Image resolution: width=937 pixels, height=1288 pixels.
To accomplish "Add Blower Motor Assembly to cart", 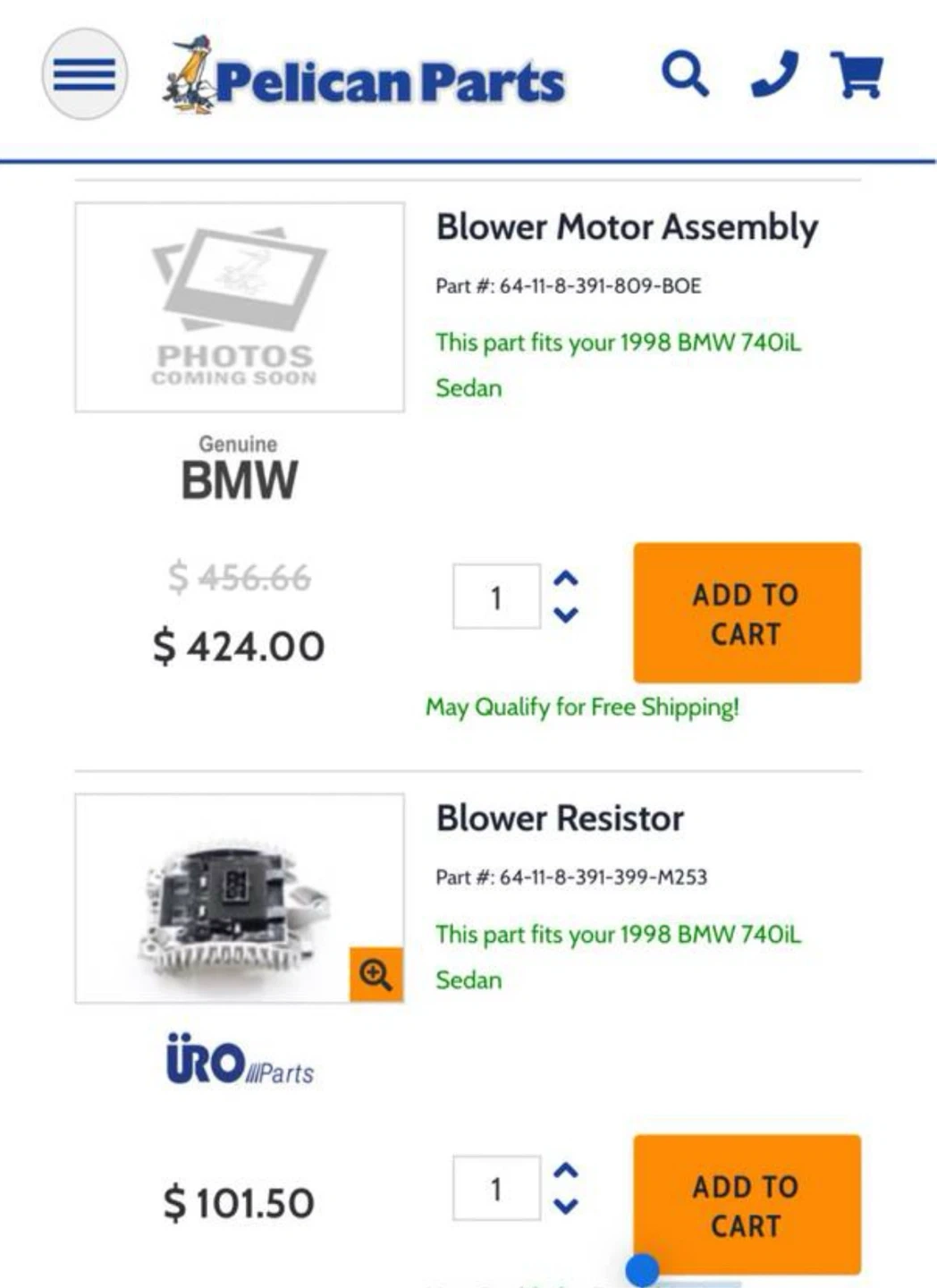I will (x=747, y=613).
